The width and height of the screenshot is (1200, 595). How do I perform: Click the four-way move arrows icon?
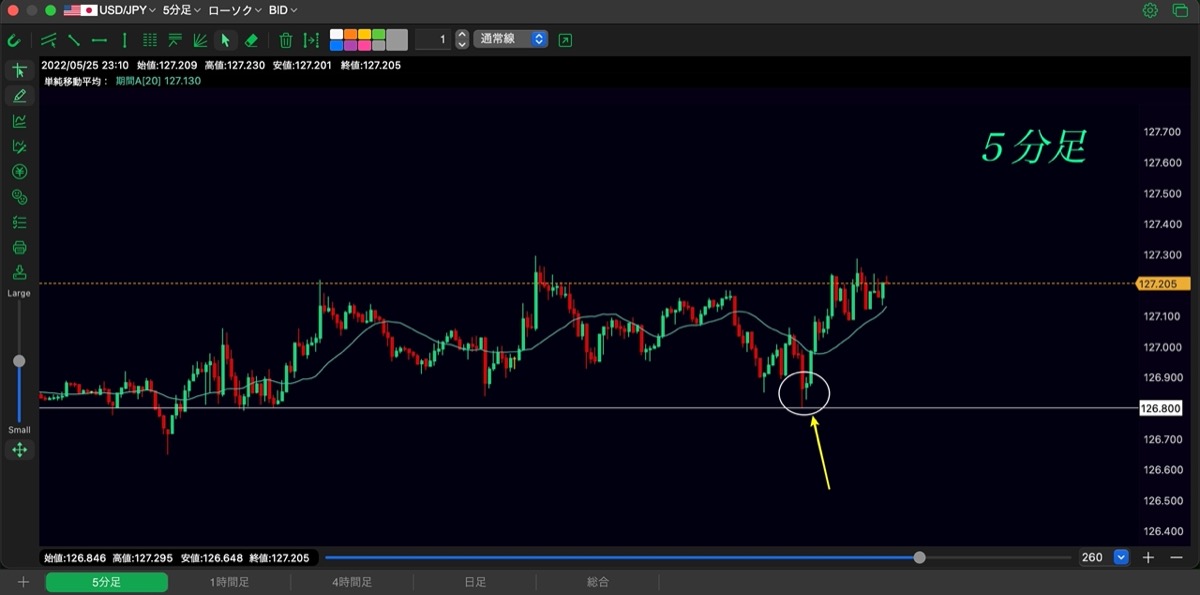(19, 450)
